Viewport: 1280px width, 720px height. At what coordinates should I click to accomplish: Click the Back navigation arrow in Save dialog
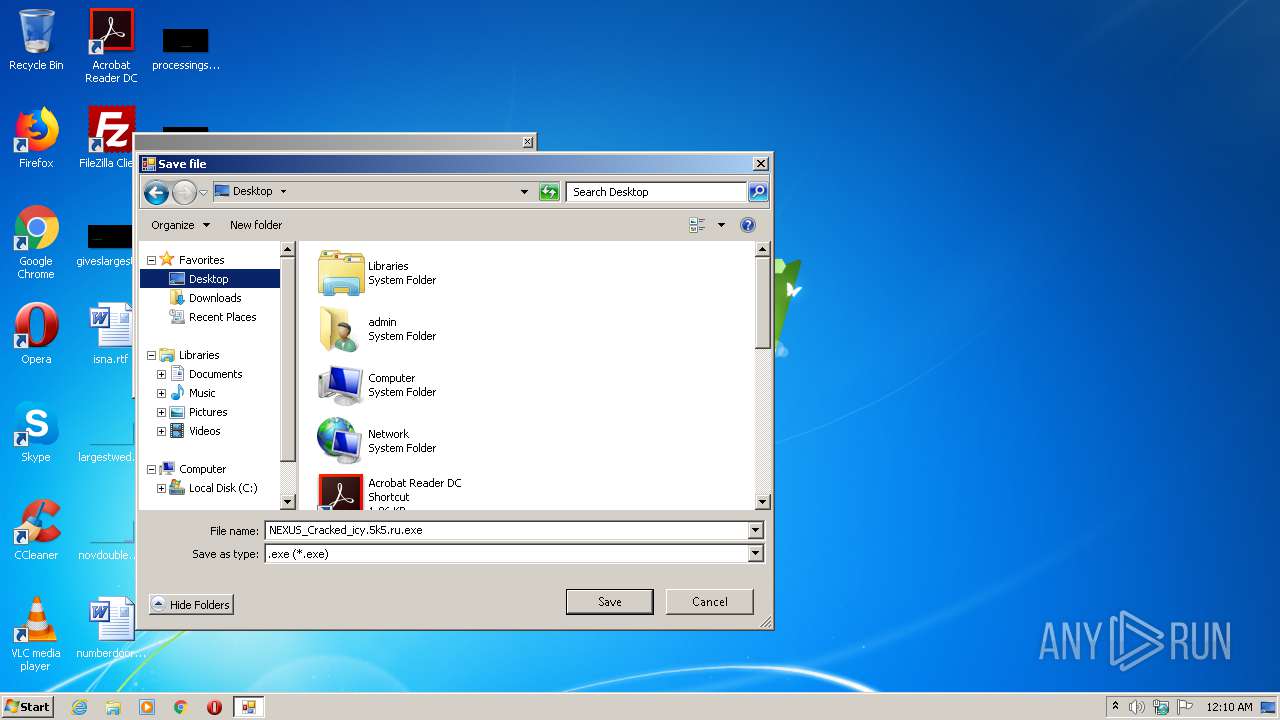tap(156, 192)
